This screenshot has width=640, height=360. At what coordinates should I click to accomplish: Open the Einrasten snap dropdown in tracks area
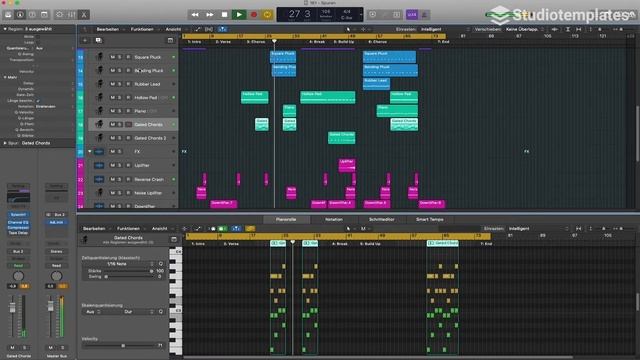tap(444, 29)
